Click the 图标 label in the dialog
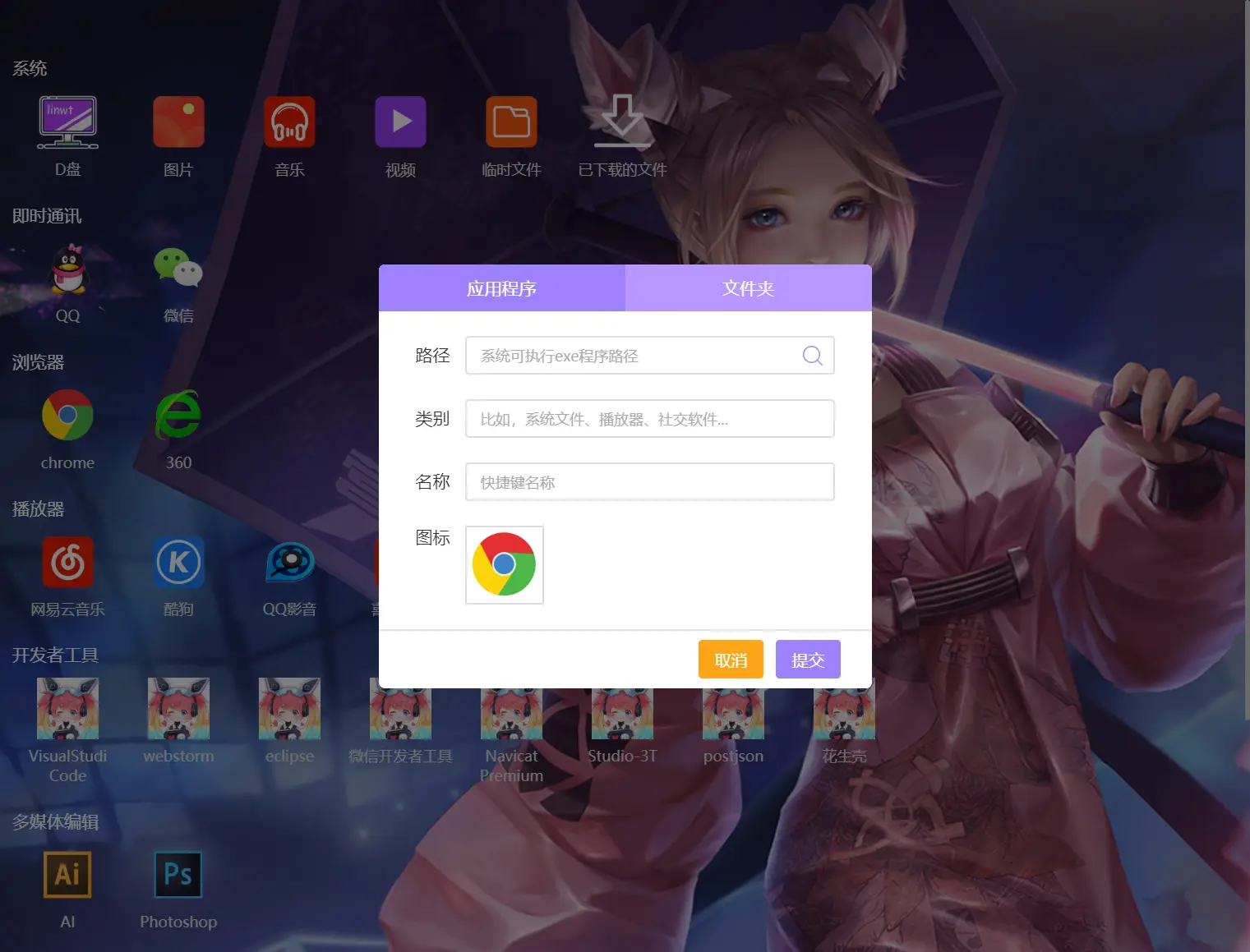This screenshot has width=1250, height=952. pos(432,538)
